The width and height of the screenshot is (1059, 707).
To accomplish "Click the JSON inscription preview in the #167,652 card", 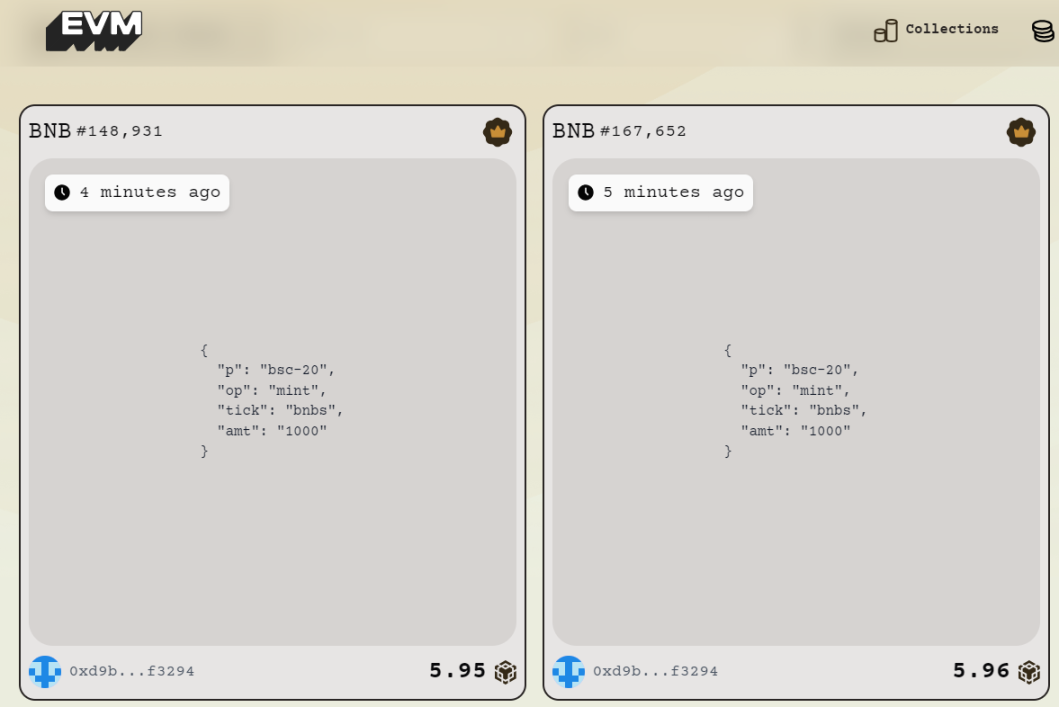I will tap(796, 401).
